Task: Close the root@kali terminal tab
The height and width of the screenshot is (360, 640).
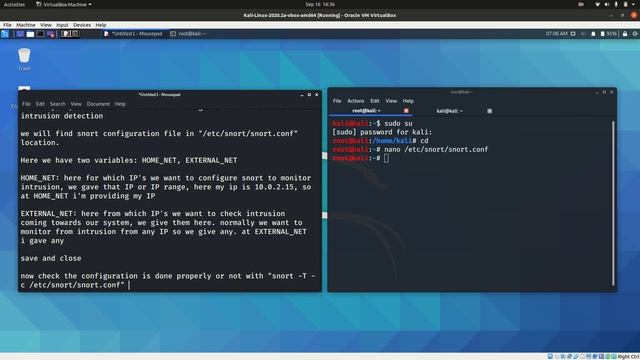Action: coord(406,111)
